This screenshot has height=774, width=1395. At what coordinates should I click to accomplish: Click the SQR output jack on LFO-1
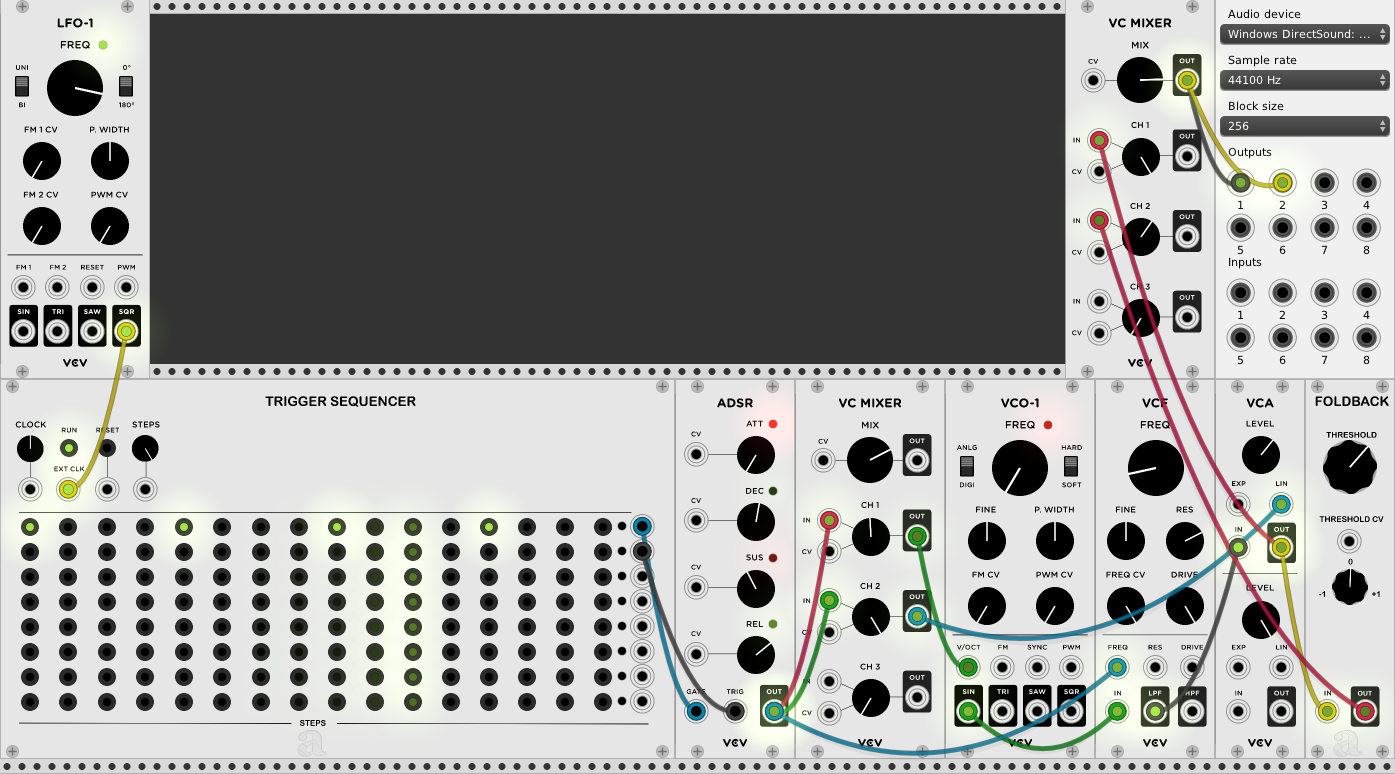127,330
